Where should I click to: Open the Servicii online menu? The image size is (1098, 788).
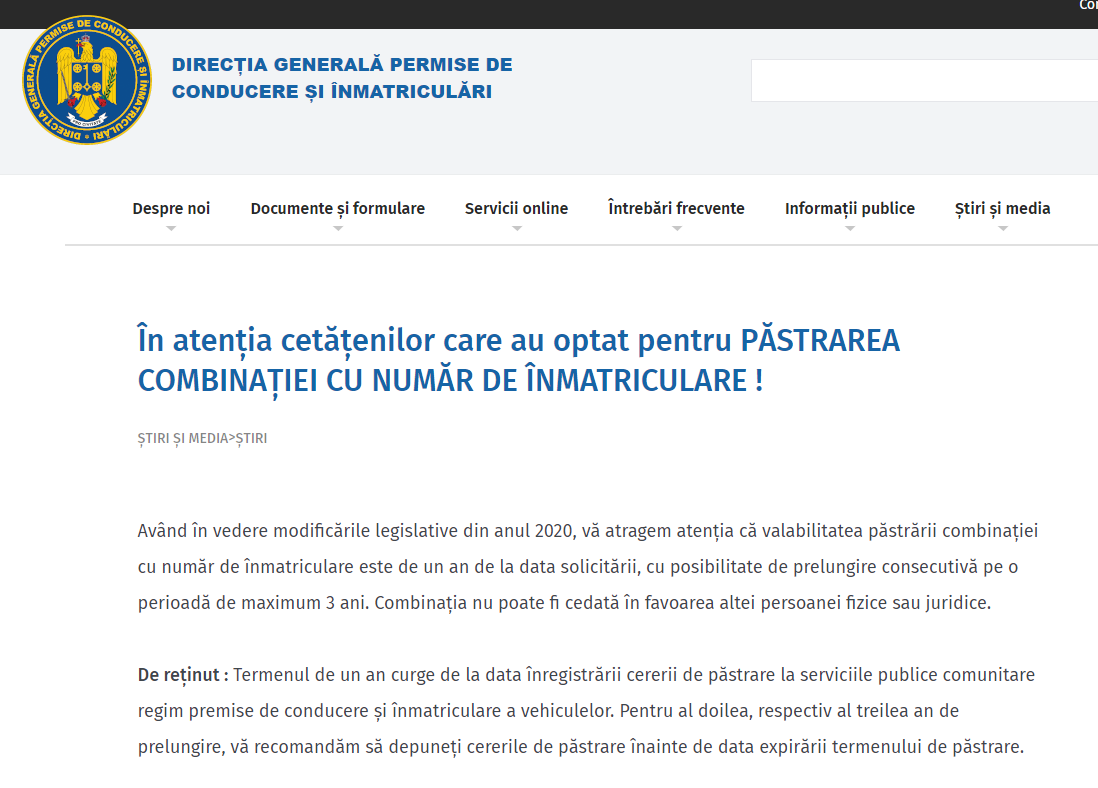(x=516, y=208)
